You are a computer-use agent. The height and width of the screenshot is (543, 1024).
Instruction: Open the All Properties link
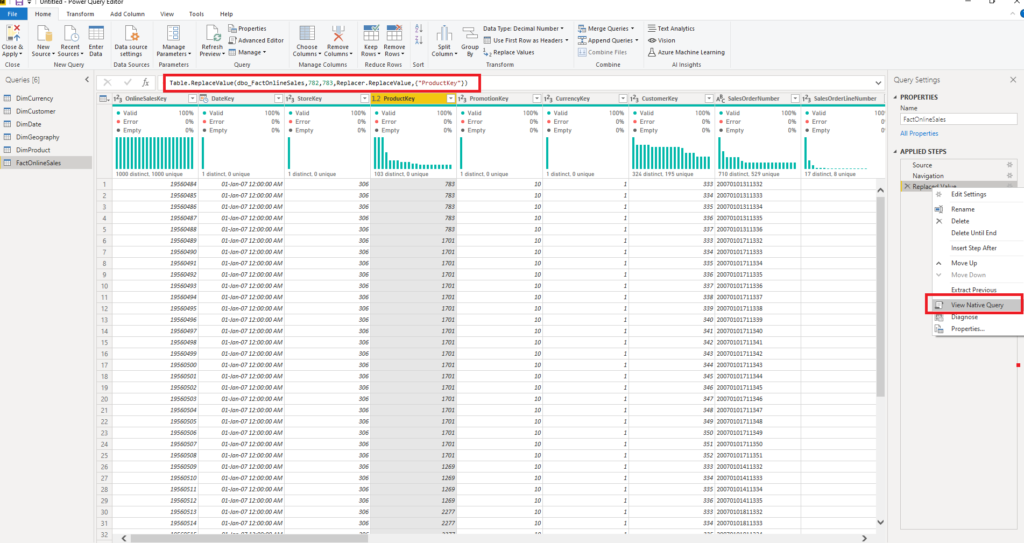pos(919,133)
